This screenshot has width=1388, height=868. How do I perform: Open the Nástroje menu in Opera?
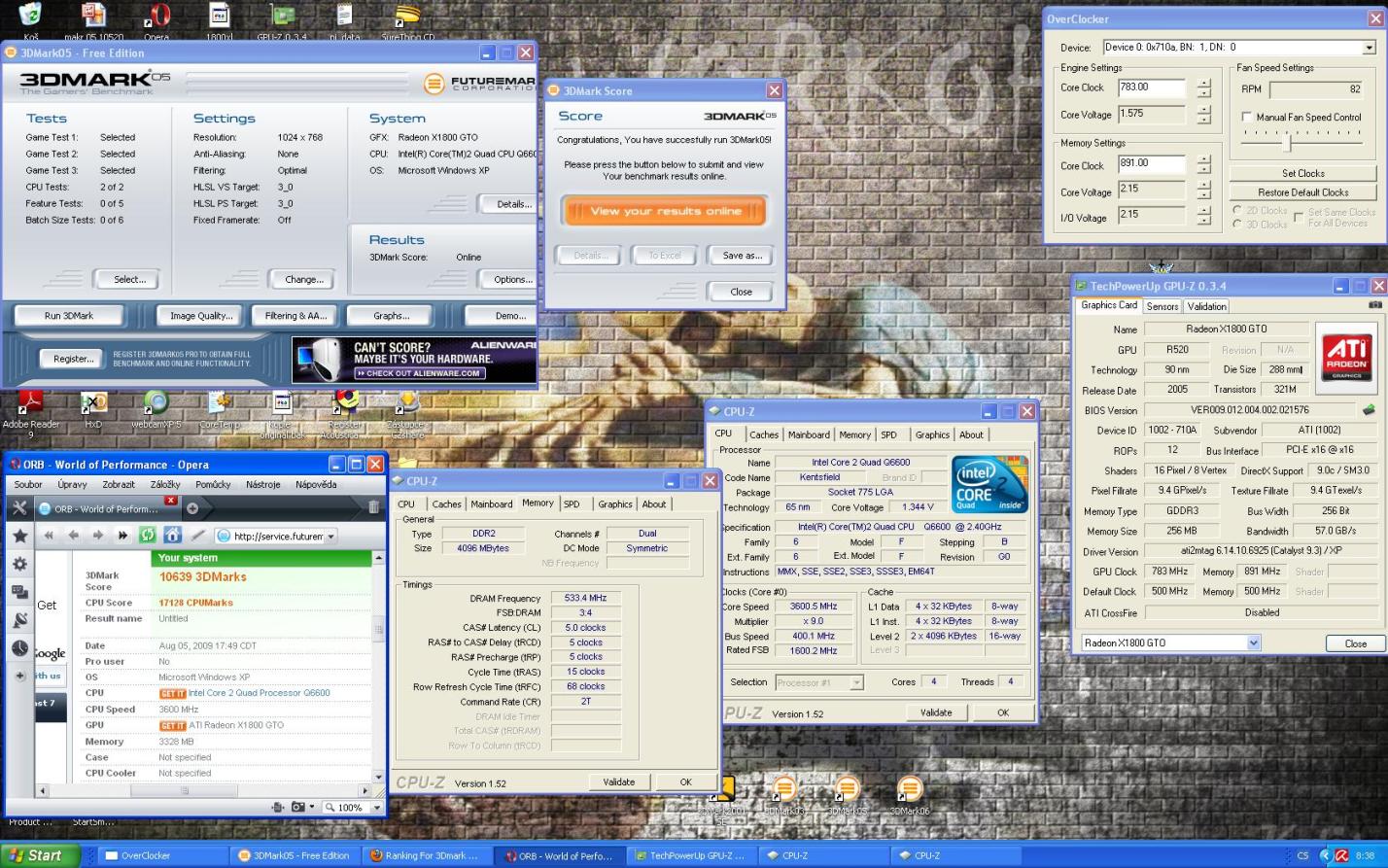[x=262, y=484]
